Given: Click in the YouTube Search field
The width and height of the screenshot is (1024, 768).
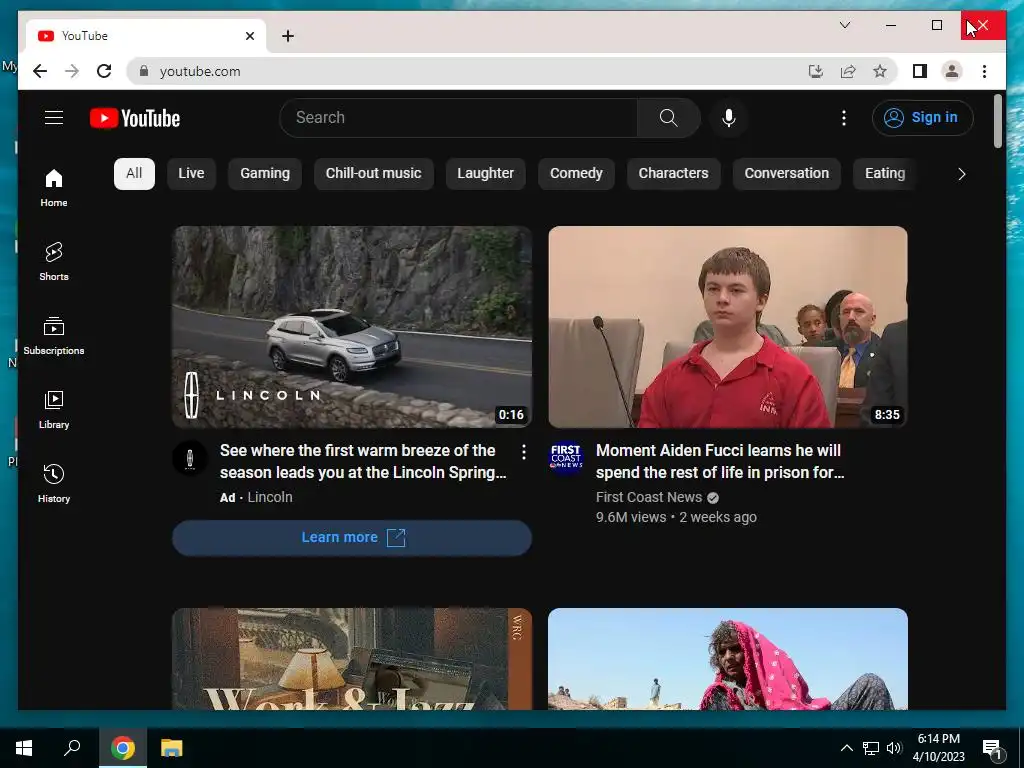Looking at the screenshot, I should [458, 118].
